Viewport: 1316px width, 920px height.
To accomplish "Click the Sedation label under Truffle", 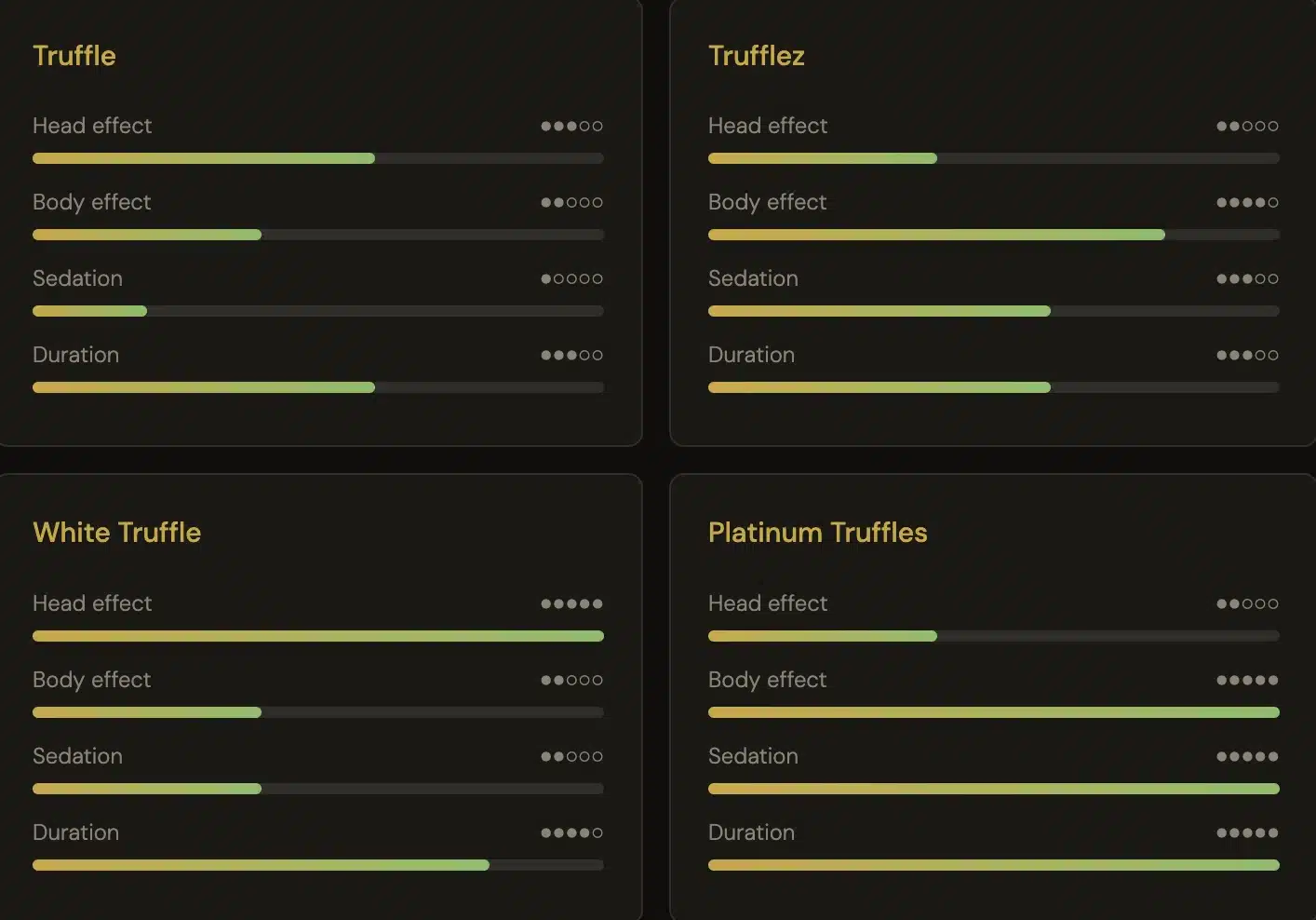I will point(77,278).
